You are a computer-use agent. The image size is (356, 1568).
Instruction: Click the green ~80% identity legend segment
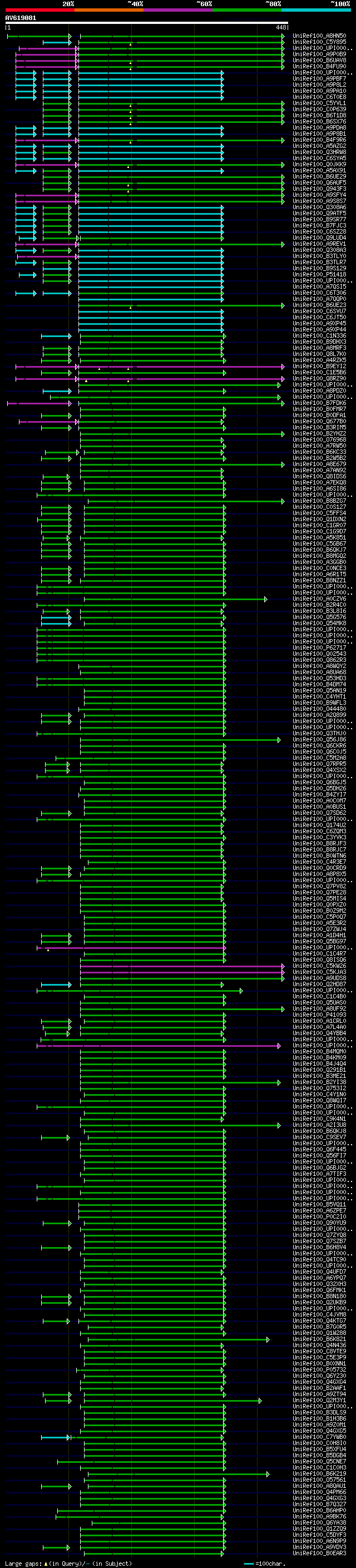tap(247, 10)
